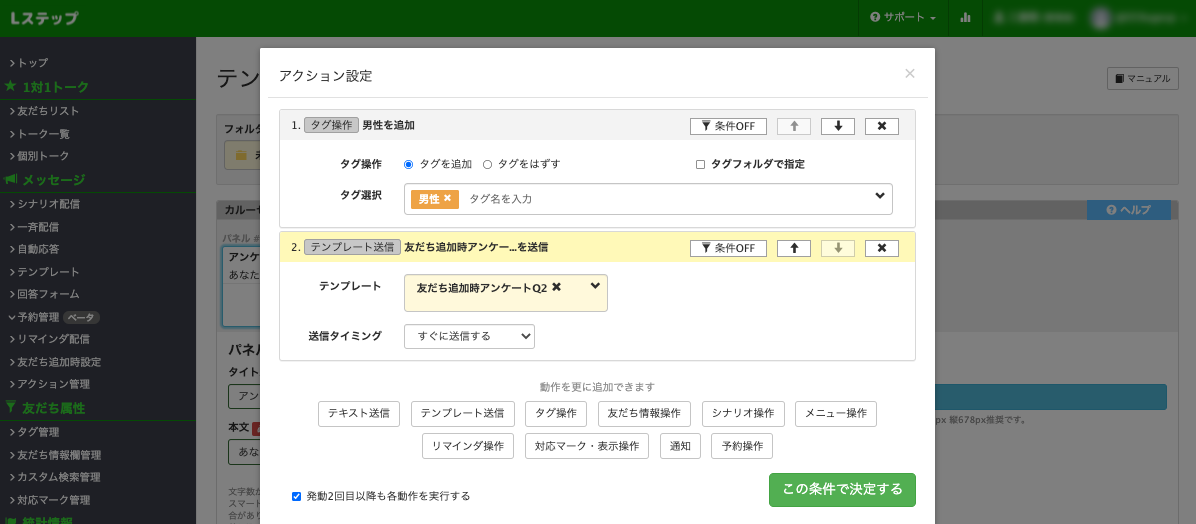This screenshot has height=524, width=1196.
Task: Delete action 2 テンプレート送信
Action: tap(882, 248)
